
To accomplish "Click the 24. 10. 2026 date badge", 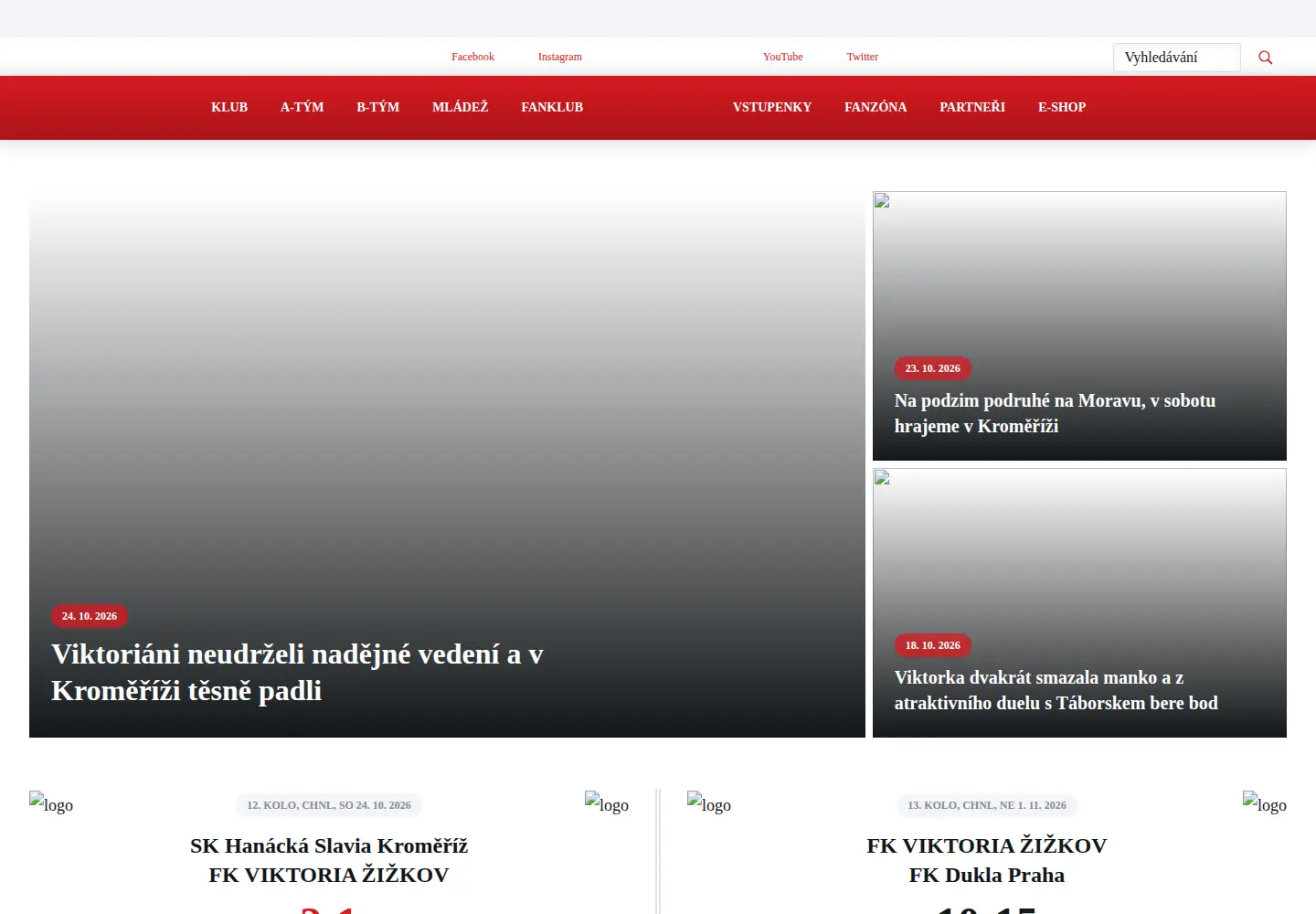I will tap(90, 616).
